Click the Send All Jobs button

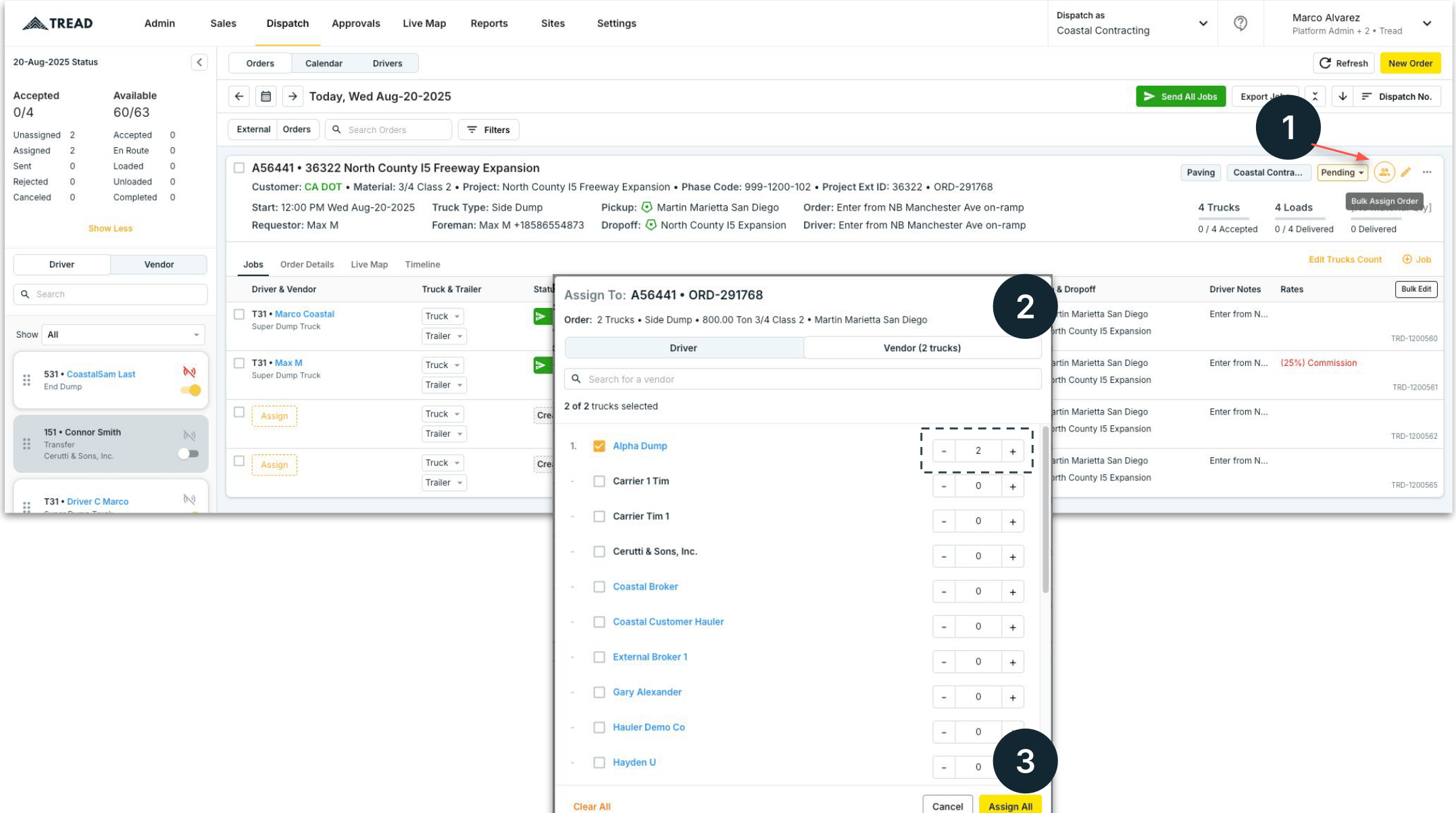click(x=1181, y=97)
